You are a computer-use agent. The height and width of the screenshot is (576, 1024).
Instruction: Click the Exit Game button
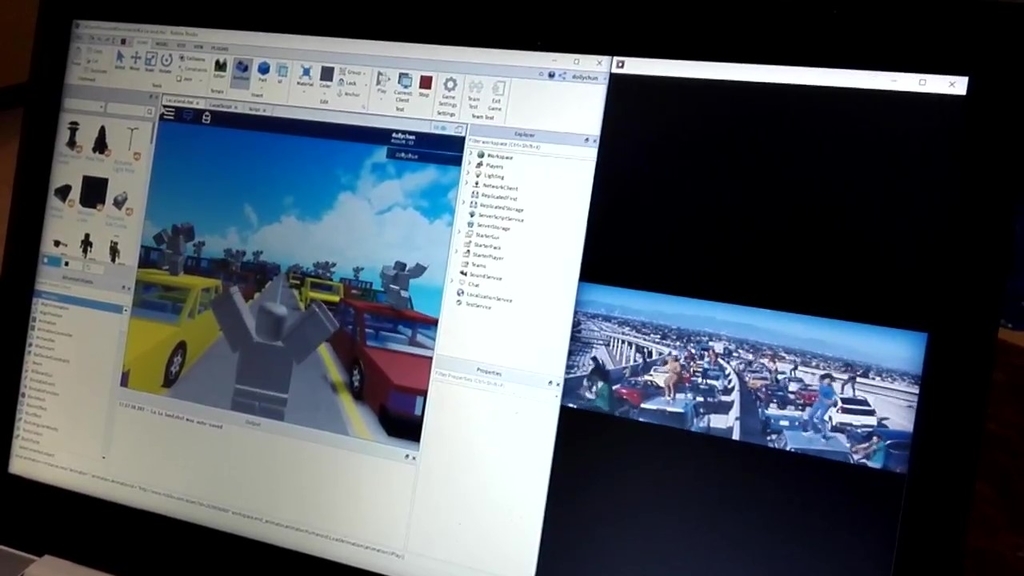(496, 95)
